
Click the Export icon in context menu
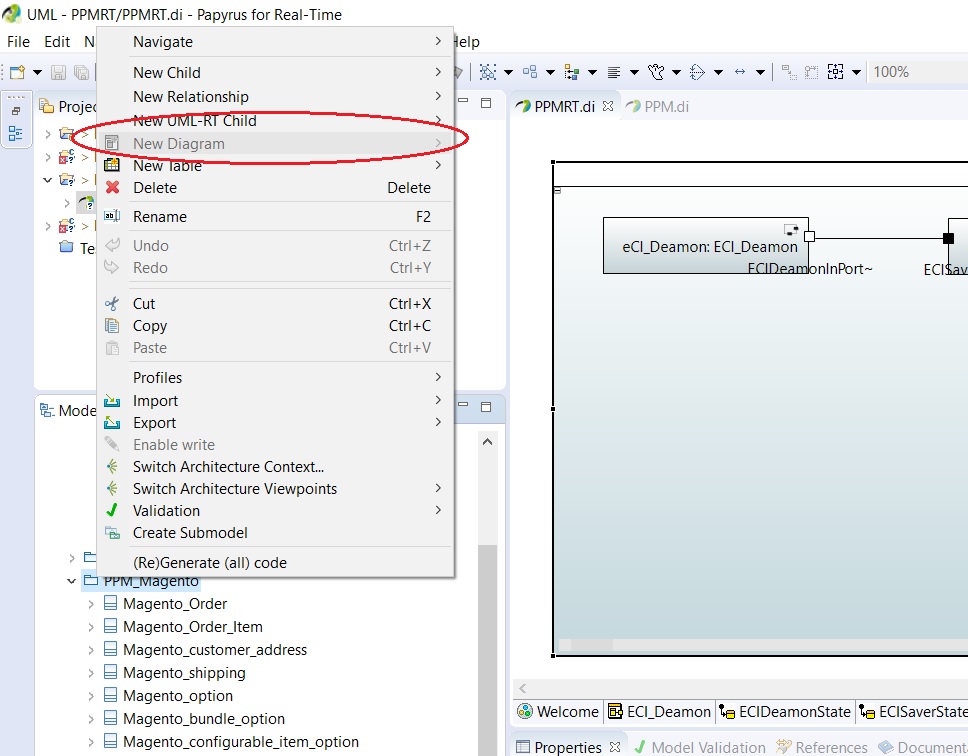pos(112,423)
